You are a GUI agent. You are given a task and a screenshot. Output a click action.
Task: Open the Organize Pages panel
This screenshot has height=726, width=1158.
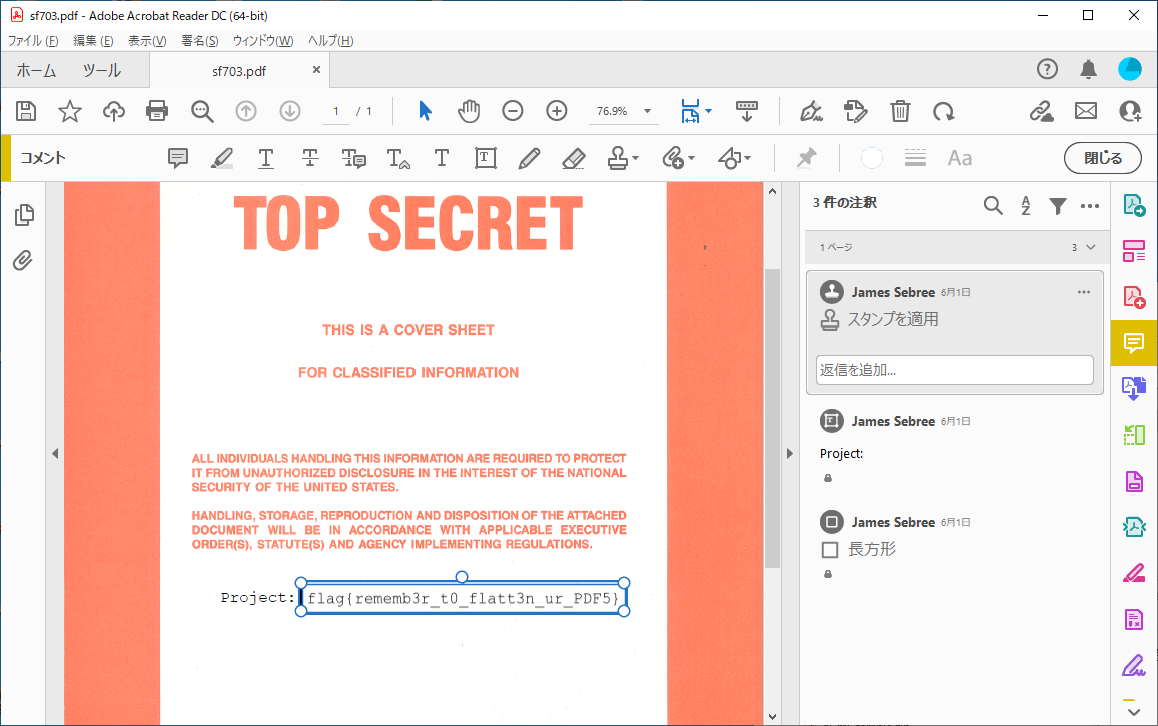coord(1134,251)
